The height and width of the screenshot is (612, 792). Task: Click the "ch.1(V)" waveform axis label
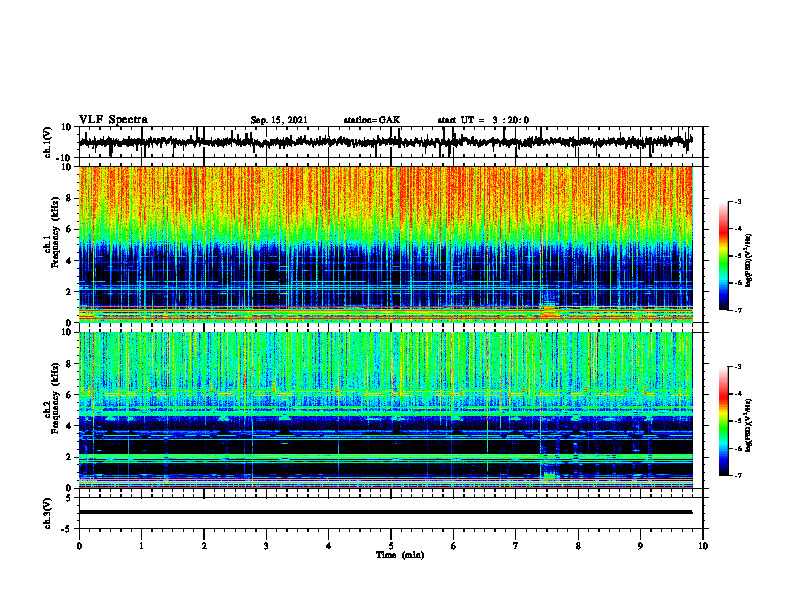tap(48, 142)
